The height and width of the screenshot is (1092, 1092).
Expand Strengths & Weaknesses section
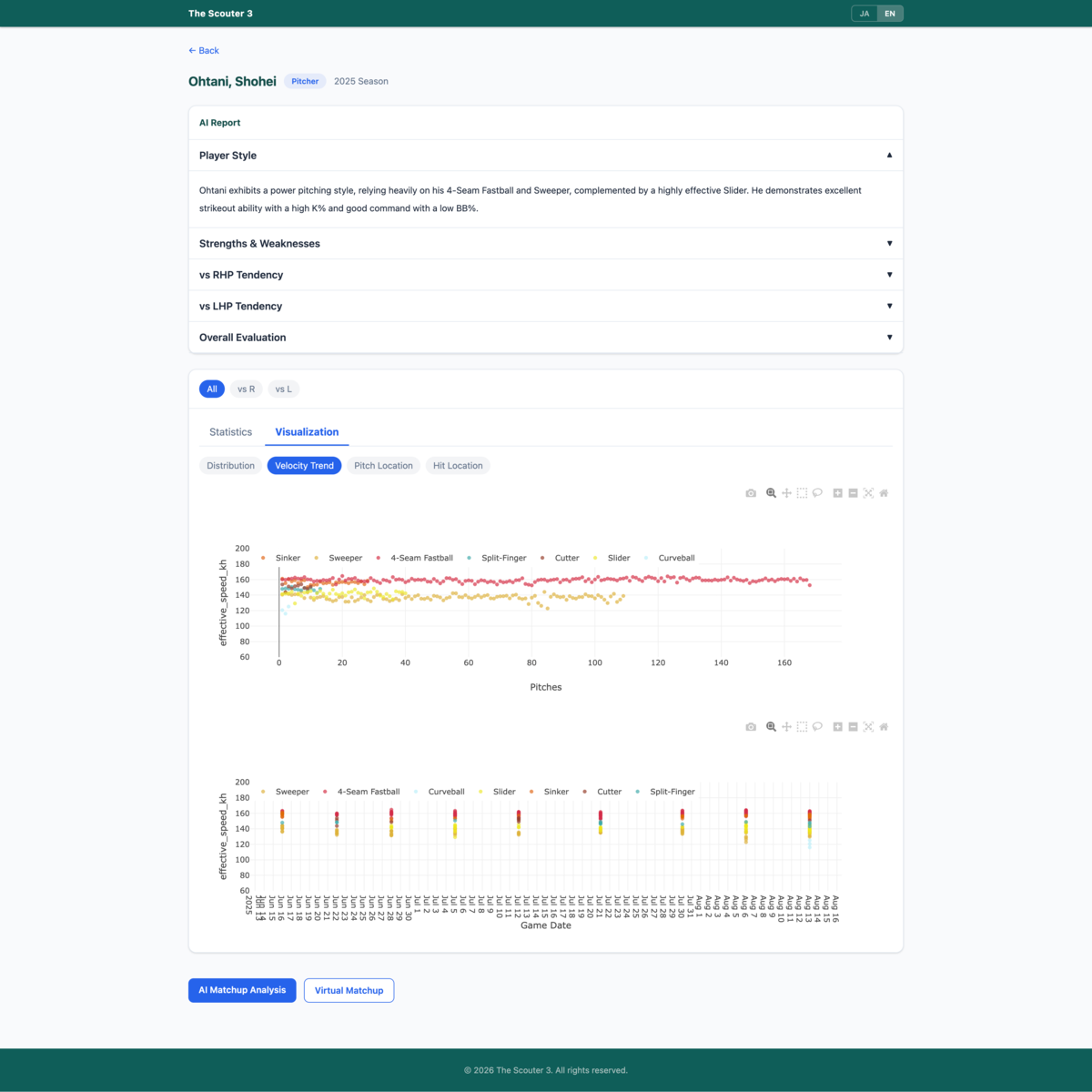(546, 244)
